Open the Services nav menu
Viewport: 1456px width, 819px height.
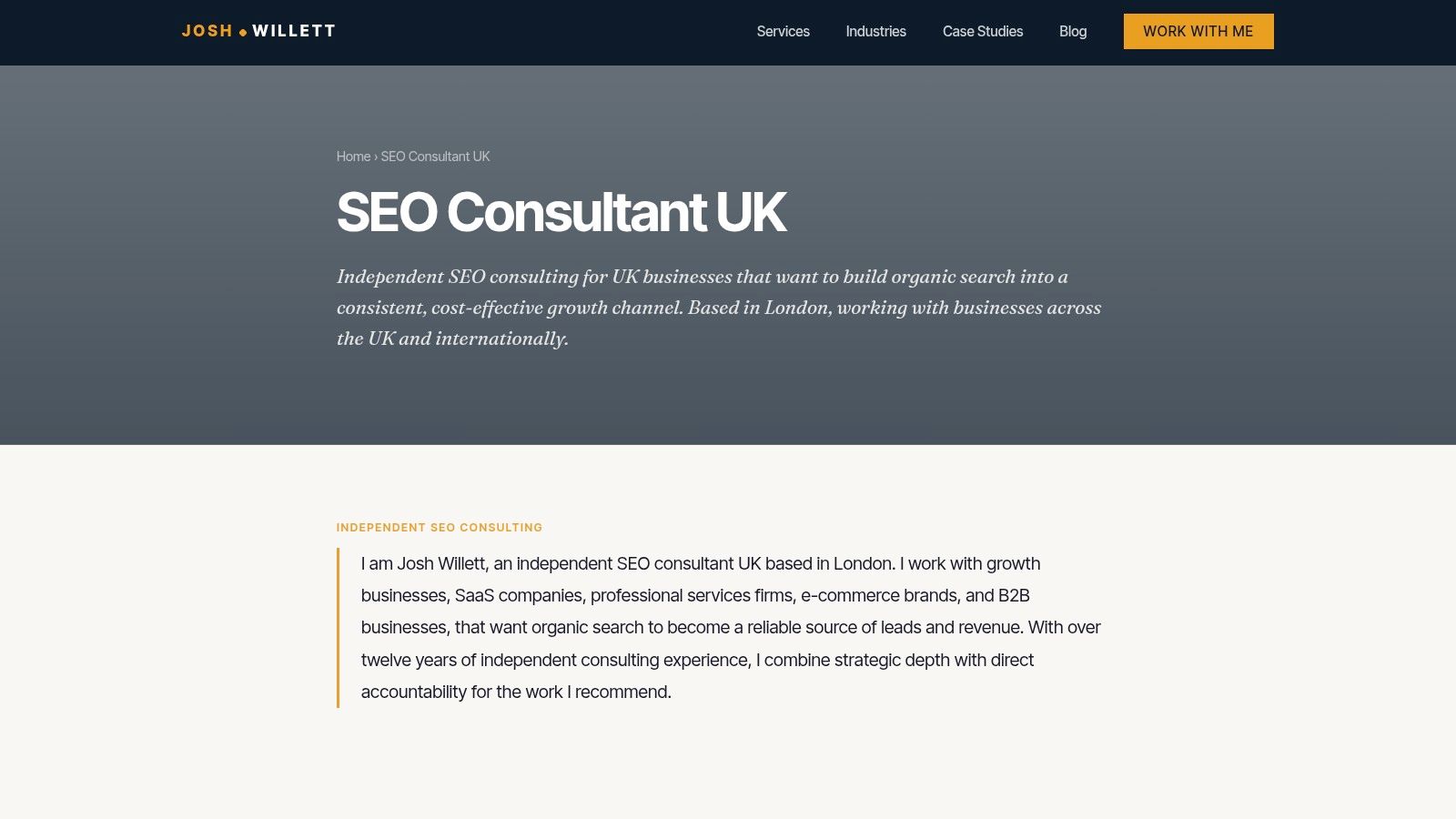(x=783, y=31)
